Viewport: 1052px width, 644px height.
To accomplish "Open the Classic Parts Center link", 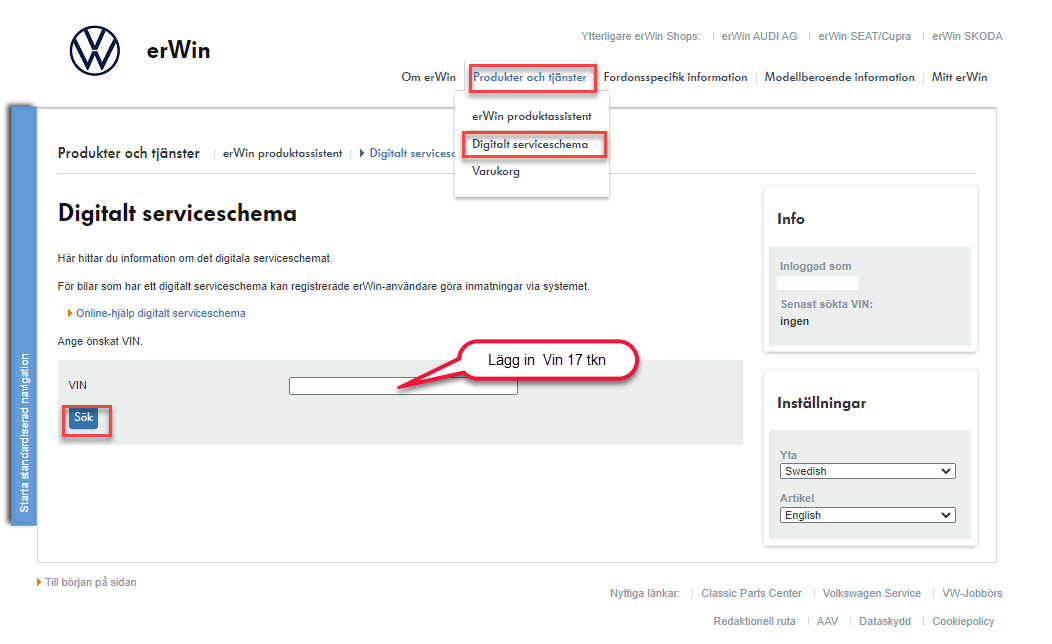I will pos(751,593).
